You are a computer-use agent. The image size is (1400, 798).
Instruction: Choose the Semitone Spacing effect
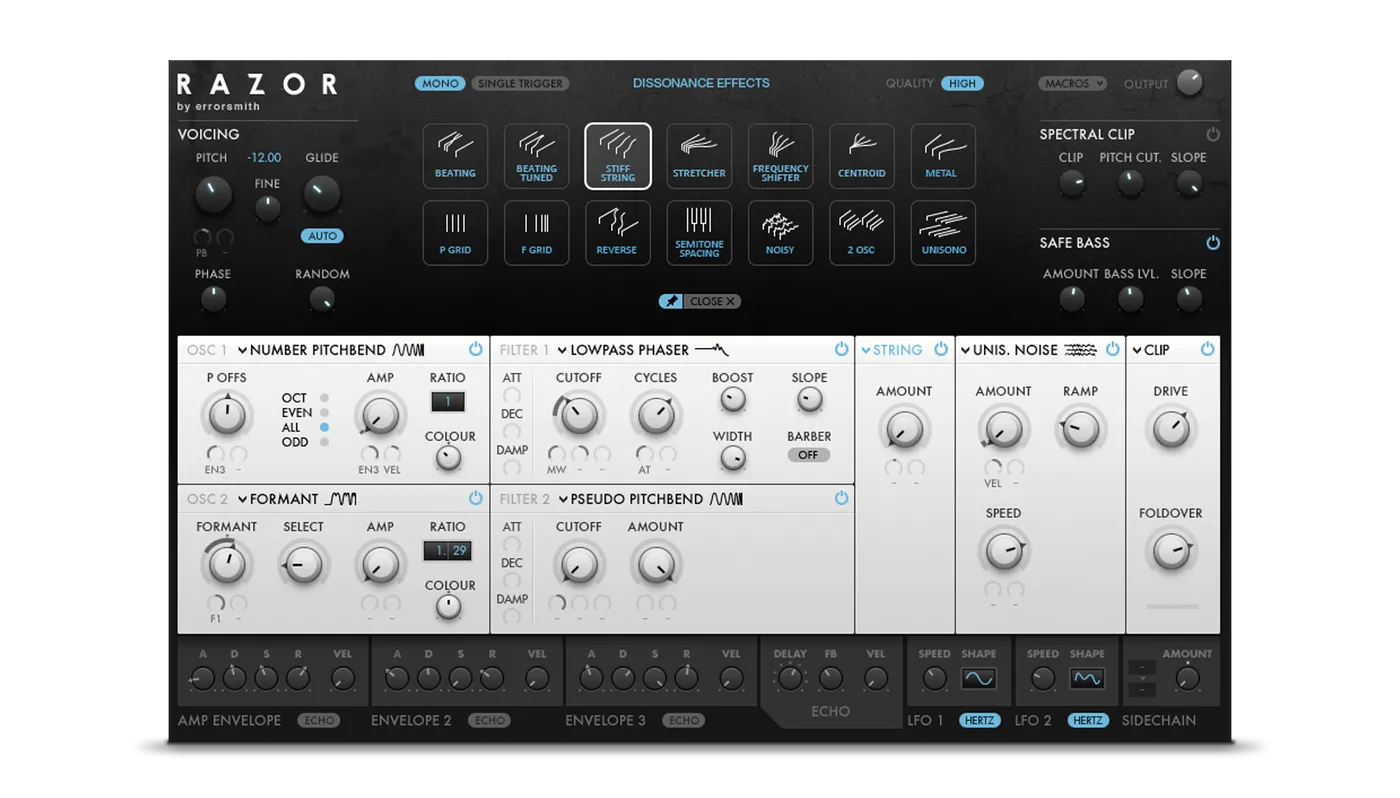point(699,233)
